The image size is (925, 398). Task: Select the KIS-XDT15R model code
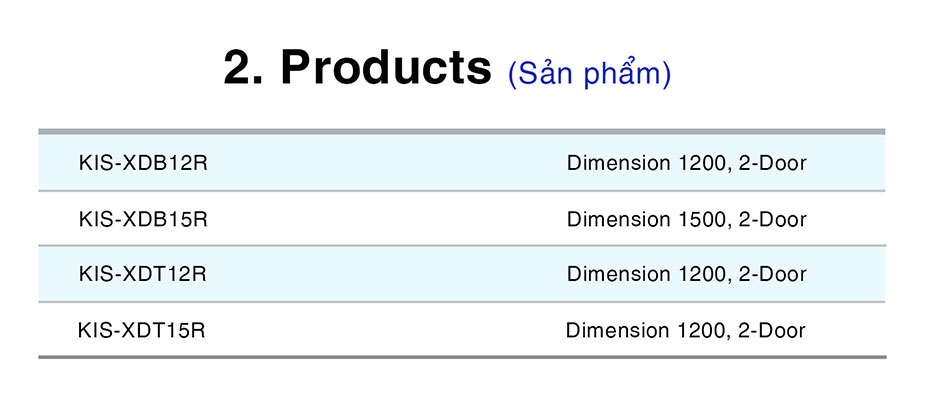[x=142, y=330]
